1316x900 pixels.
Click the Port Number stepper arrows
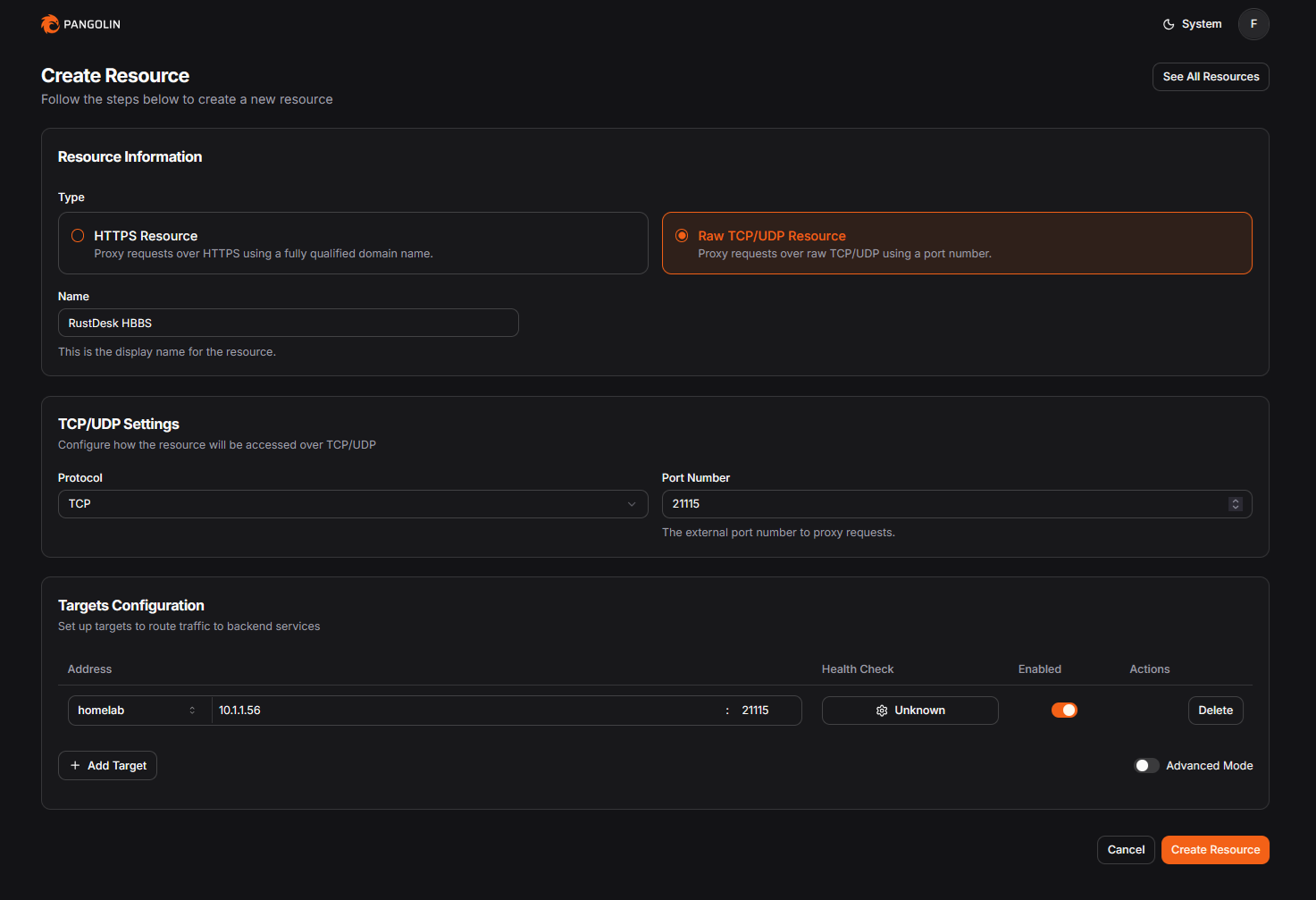point(1235,504)
